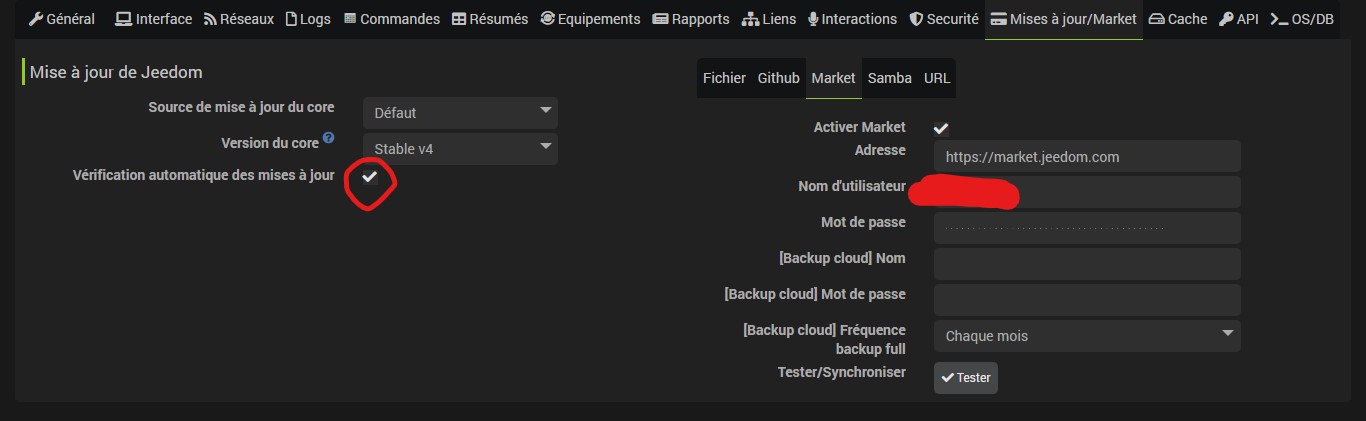Select the Samba tab
The width and height of the screenshot is (1366, 421).
click(889, 78)
